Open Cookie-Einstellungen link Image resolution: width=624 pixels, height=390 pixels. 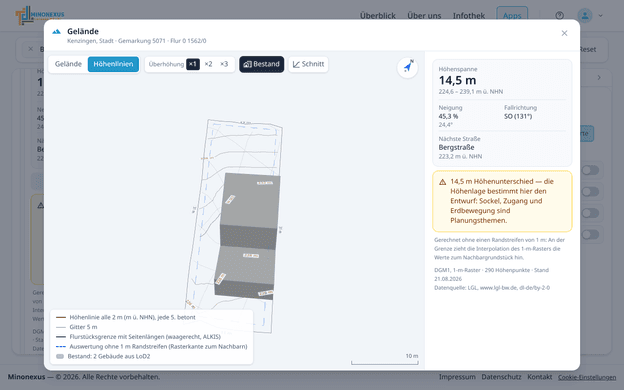587,377
